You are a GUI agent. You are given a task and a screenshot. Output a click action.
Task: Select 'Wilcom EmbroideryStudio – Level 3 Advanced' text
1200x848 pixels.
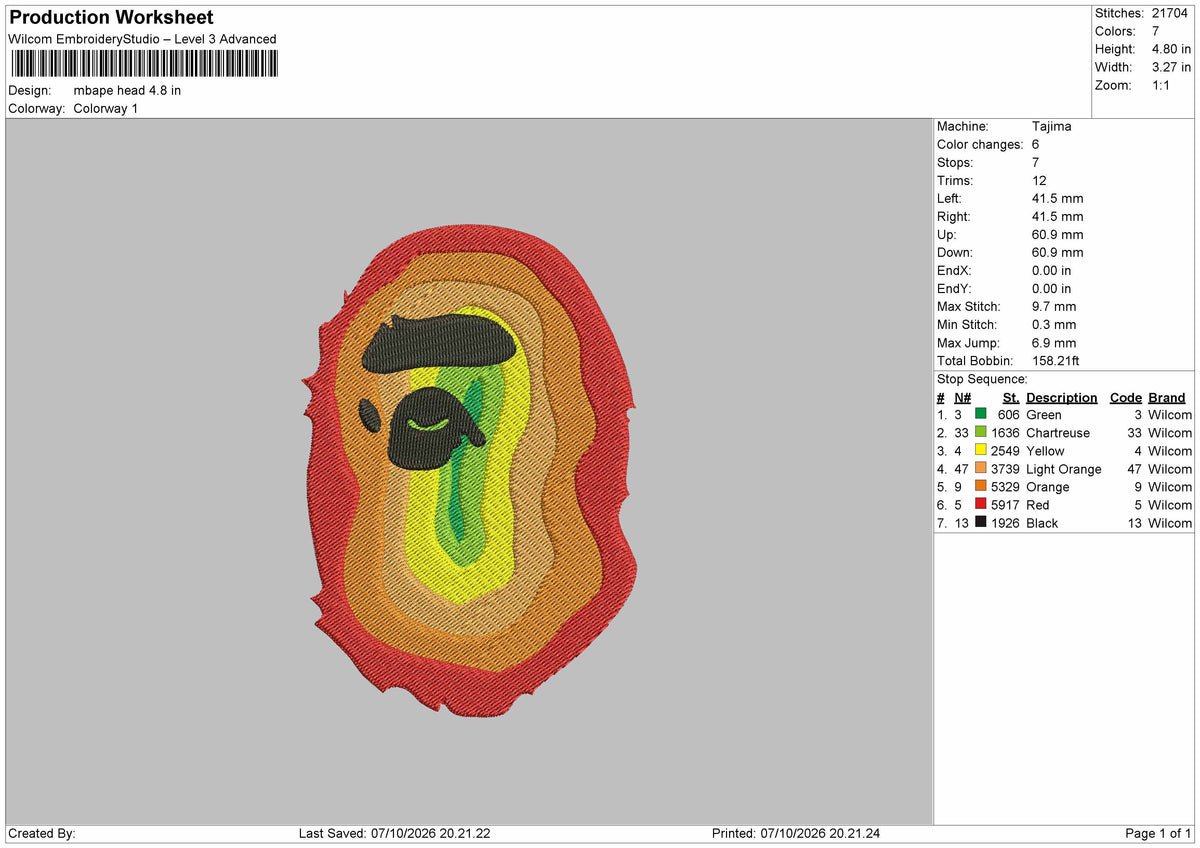[142, 39]
